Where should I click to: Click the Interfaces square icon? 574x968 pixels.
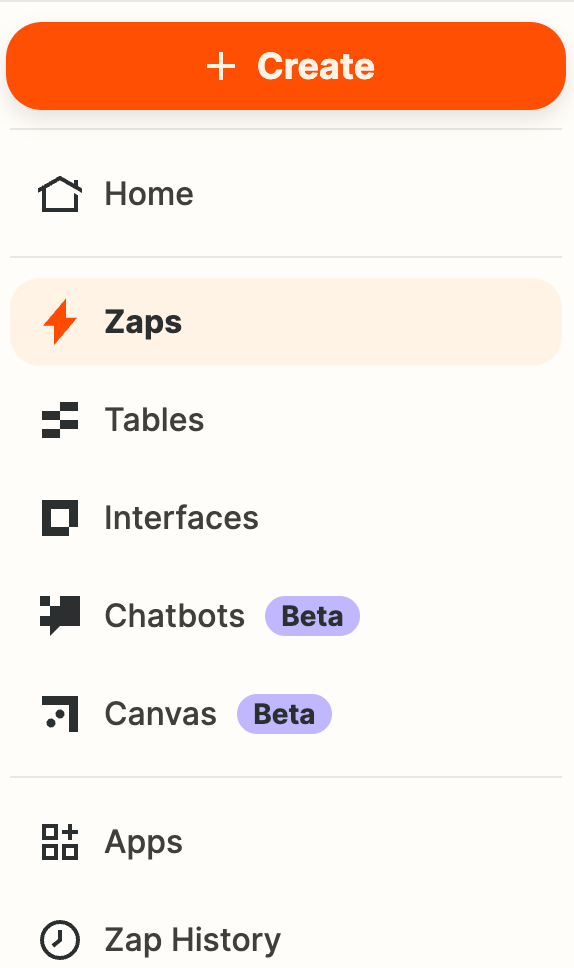(60, 517)
